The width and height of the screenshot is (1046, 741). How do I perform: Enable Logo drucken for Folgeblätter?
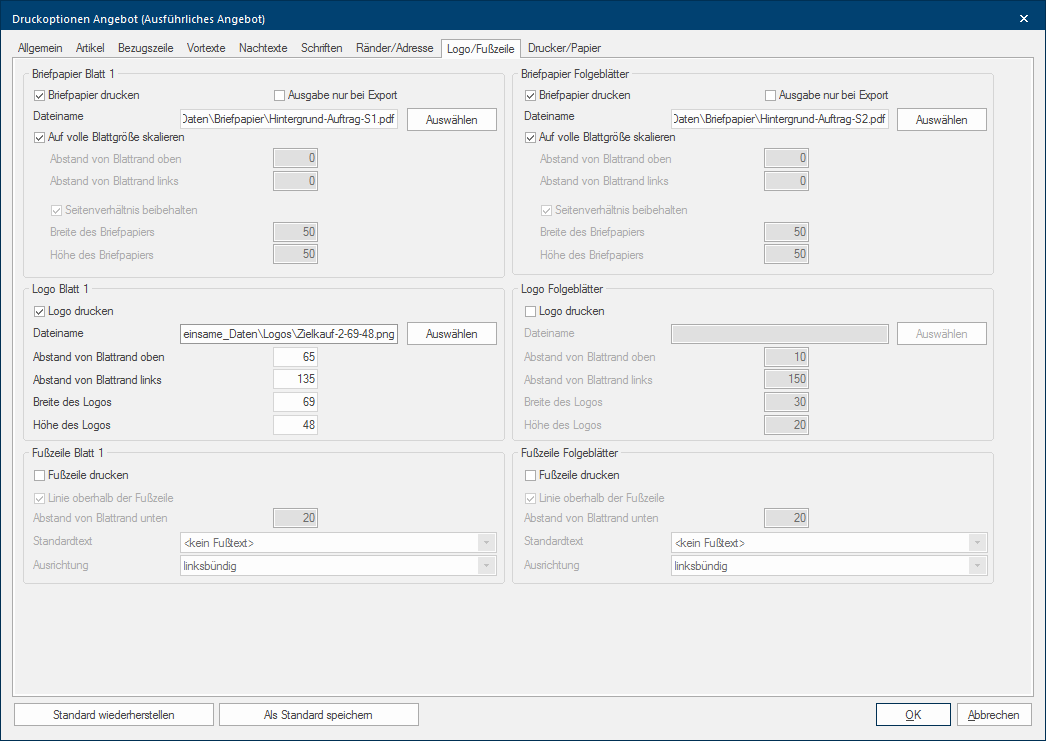pyautogui.click(x=531, y=311)
